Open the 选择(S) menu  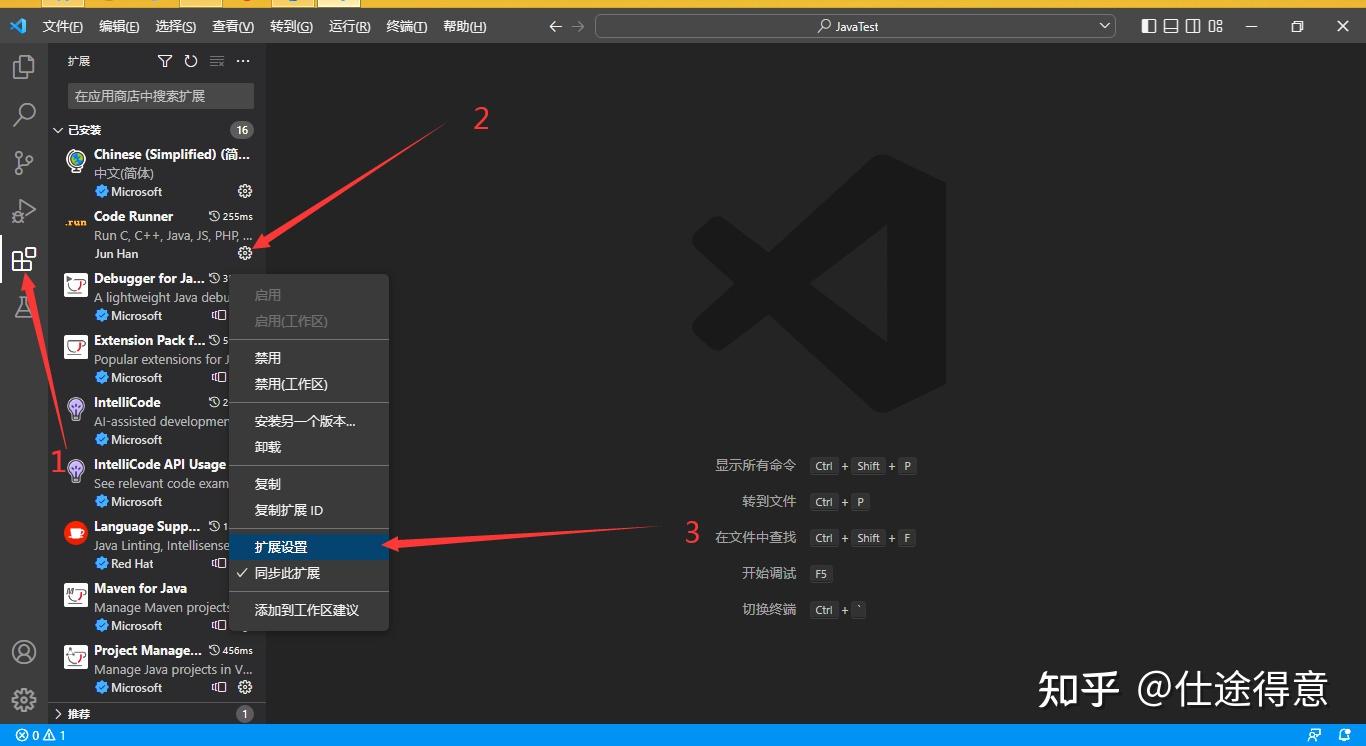coord(177,27)
